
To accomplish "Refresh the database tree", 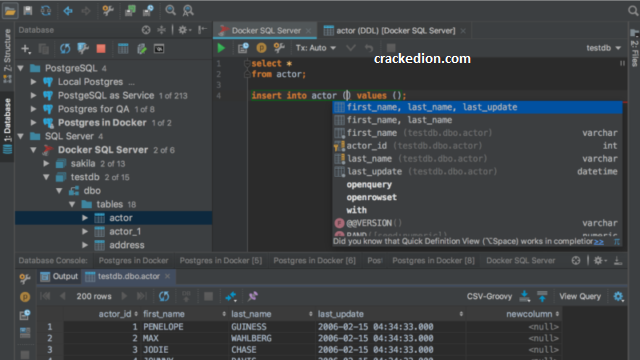I will click(x=65, y=49).
